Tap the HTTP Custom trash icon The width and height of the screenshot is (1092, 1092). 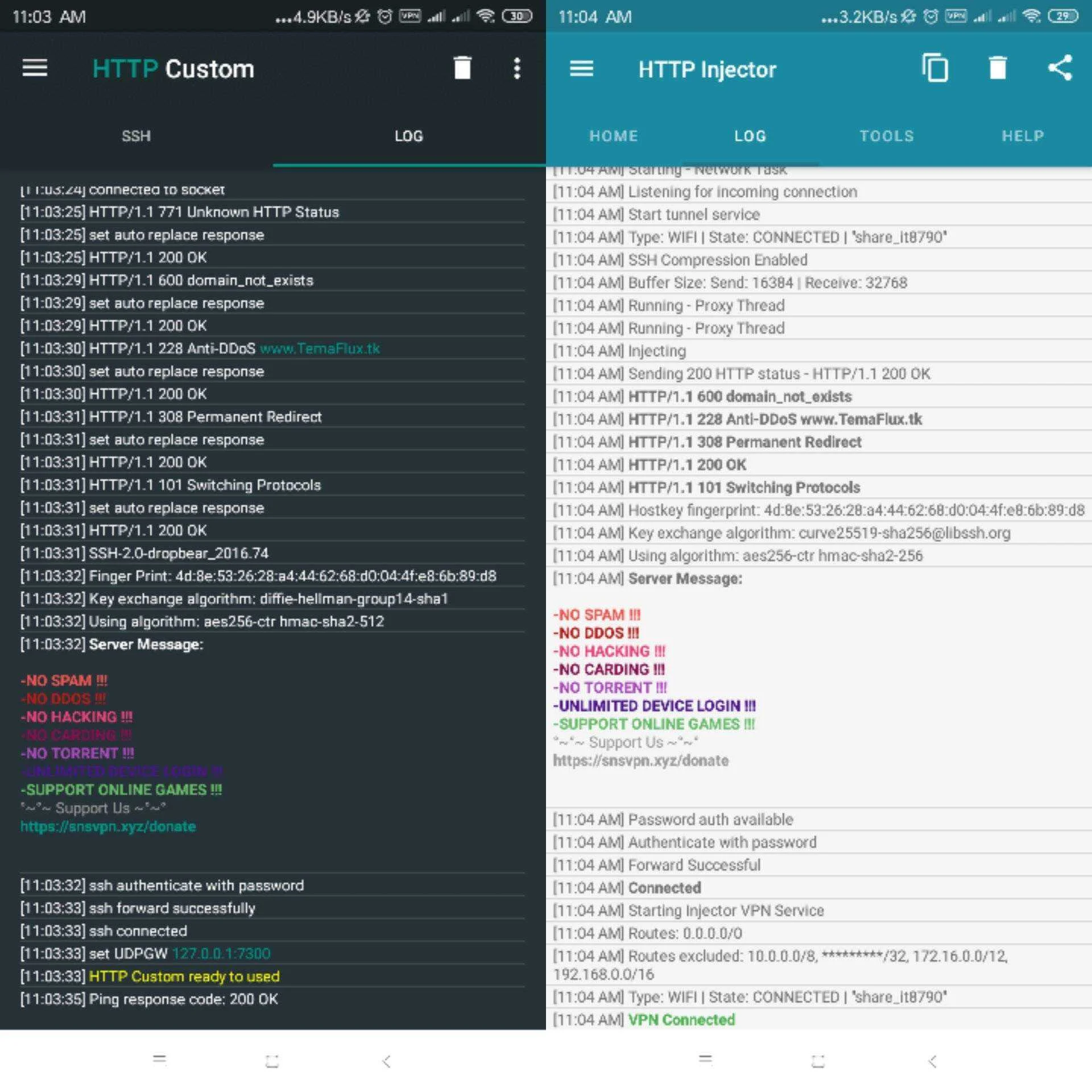(462, 68)
